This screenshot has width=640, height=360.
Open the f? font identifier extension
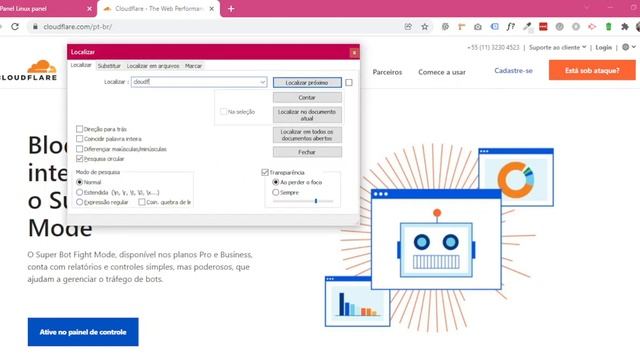511,27
